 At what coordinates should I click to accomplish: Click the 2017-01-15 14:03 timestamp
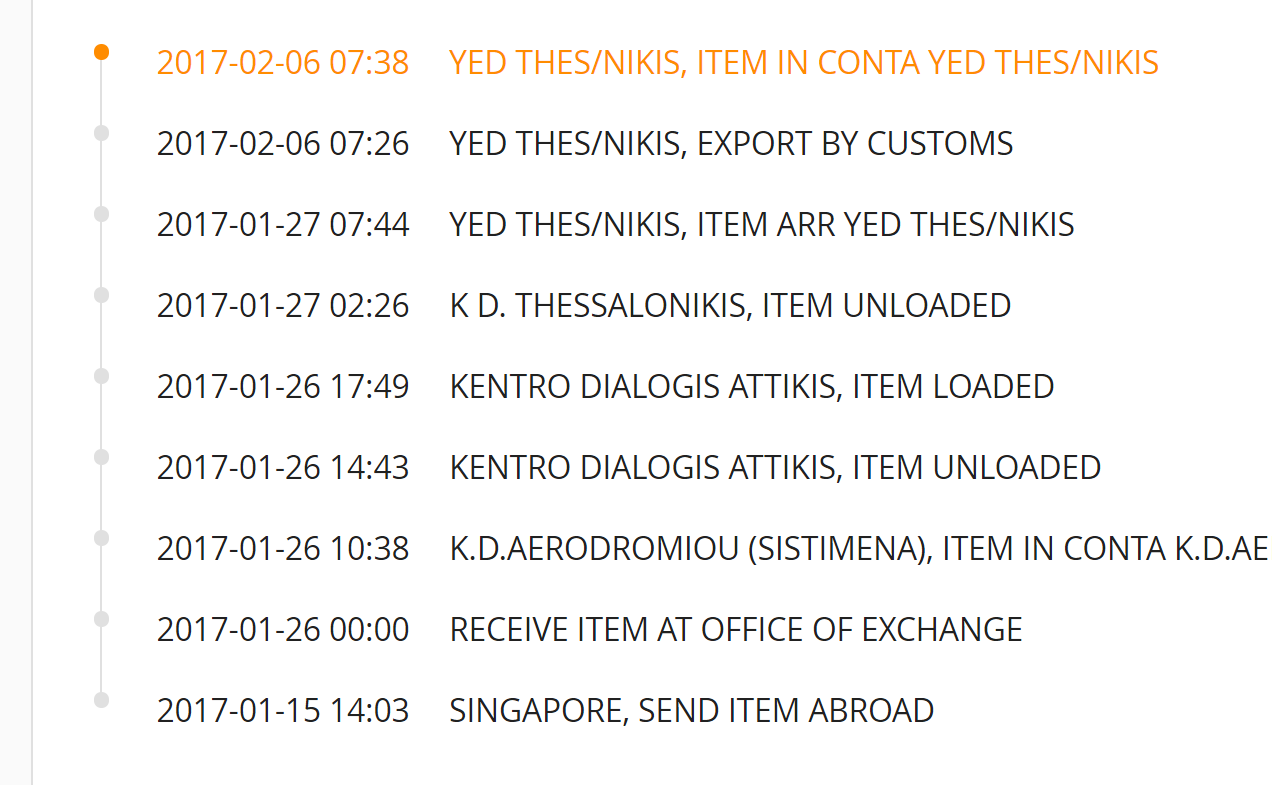tap(283, 711)
